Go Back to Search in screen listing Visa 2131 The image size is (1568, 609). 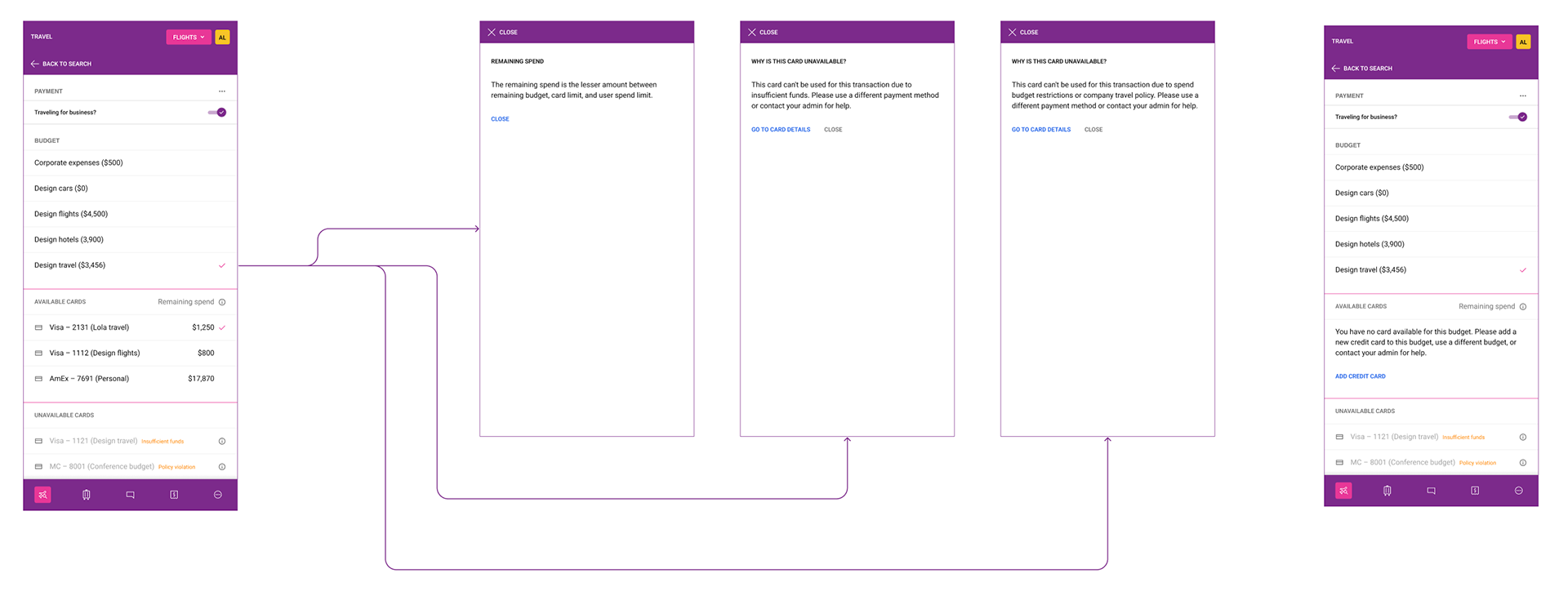(61, 64)
